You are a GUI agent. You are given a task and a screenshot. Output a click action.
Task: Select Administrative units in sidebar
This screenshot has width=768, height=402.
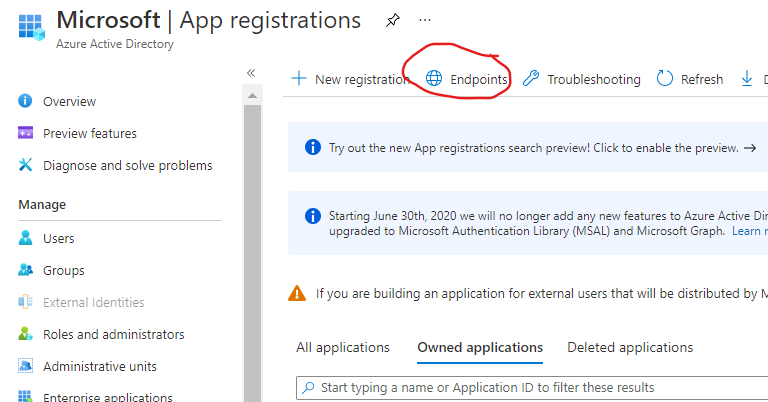[99, 366]
